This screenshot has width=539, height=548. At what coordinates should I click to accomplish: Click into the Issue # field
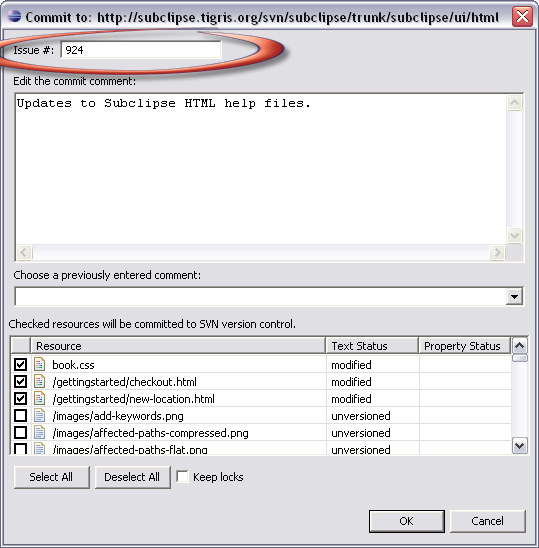141,50
